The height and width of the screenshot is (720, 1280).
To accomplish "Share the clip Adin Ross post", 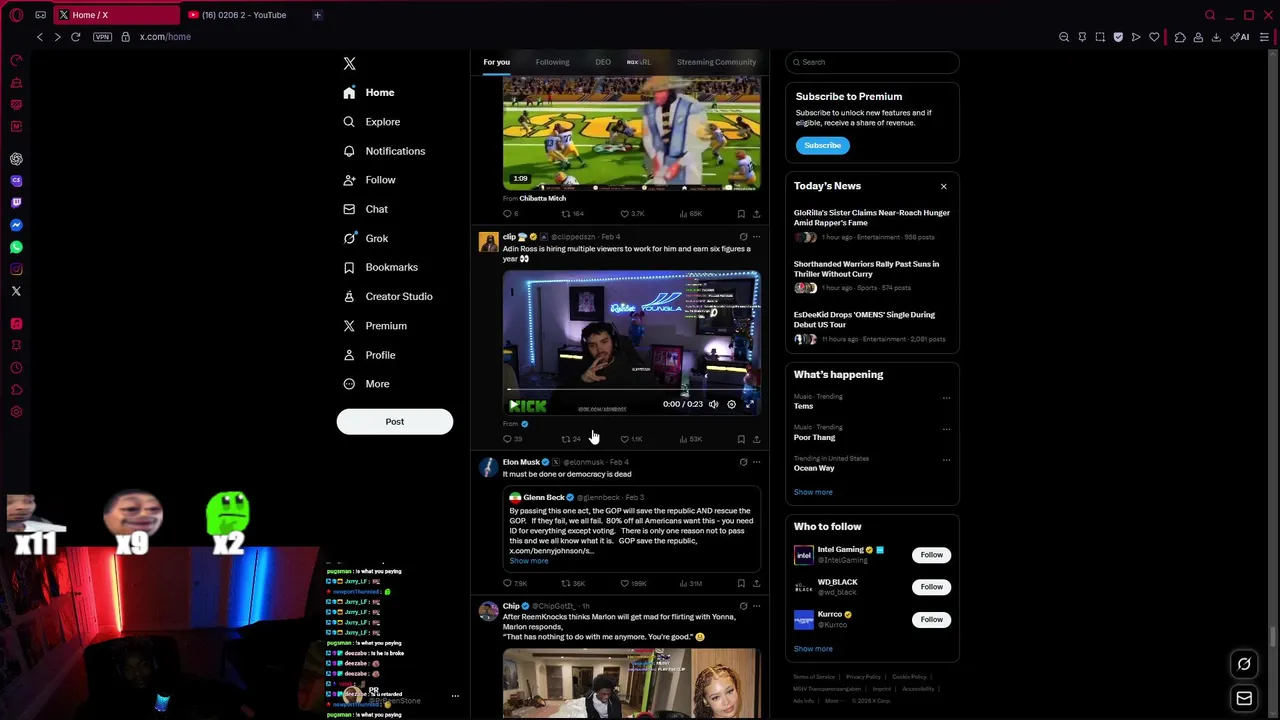I will tap(756, 439).
